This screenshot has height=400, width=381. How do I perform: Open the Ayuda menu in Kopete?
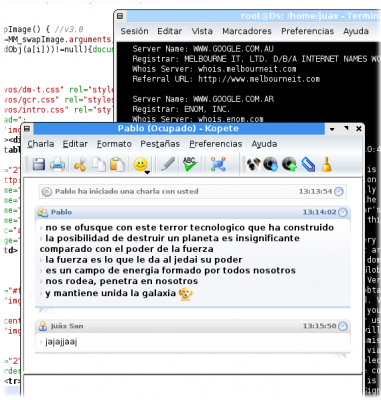(264, 144)
